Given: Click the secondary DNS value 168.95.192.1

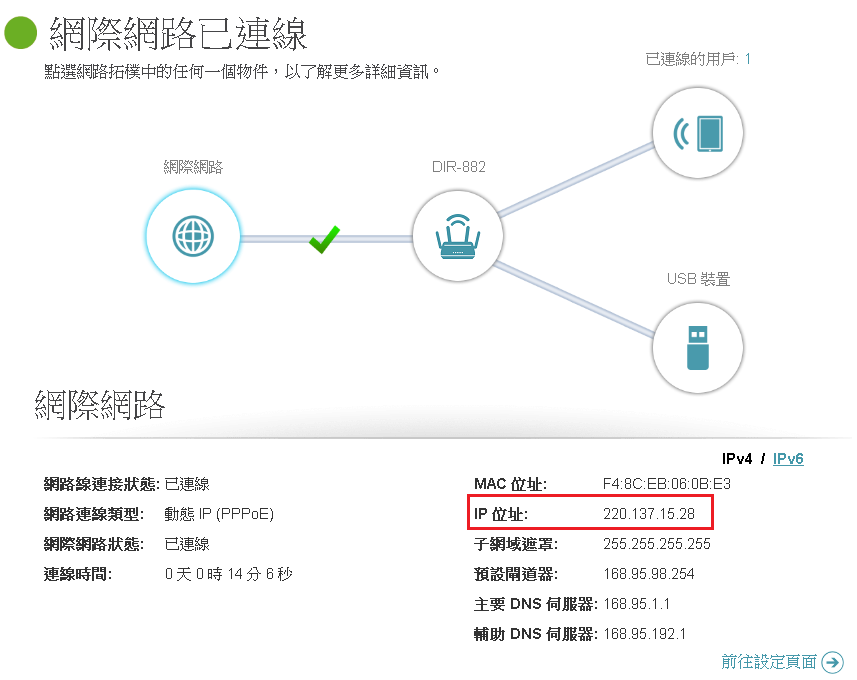Looking at the screenshot, I should tap(645, 635).
